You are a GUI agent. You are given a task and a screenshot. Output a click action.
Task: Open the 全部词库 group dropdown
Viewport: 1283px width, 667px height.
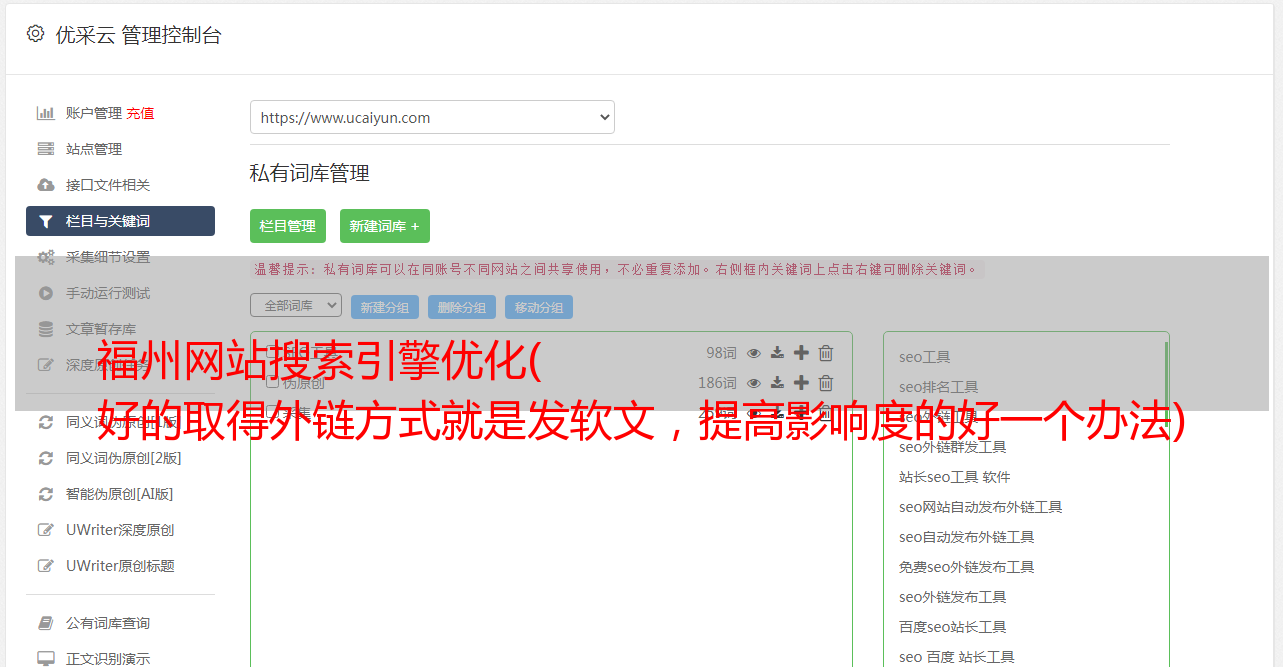[x=296, y=305]
